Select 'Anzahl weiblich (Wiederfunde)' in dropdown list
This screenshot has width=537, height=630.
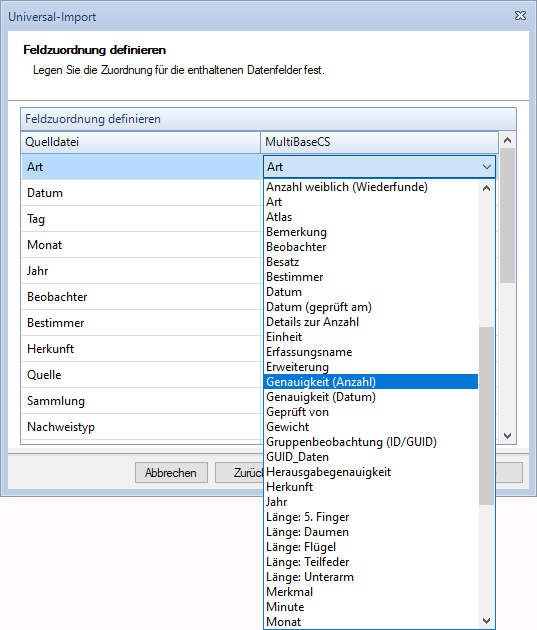tap(371, 187)
